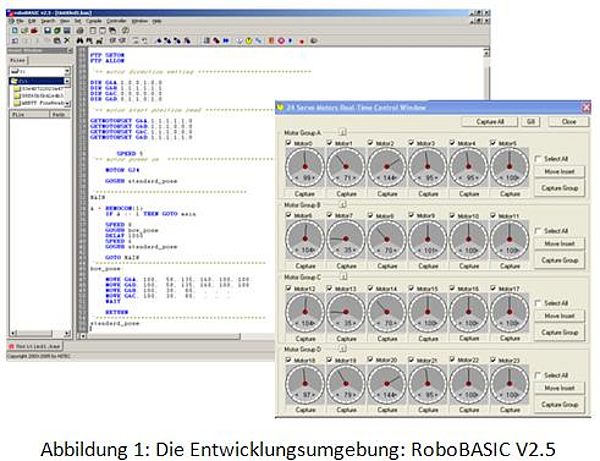Click the Motor7 dial showing 35
The width and height of the screenshot is (600, 461).
(346, 239)
